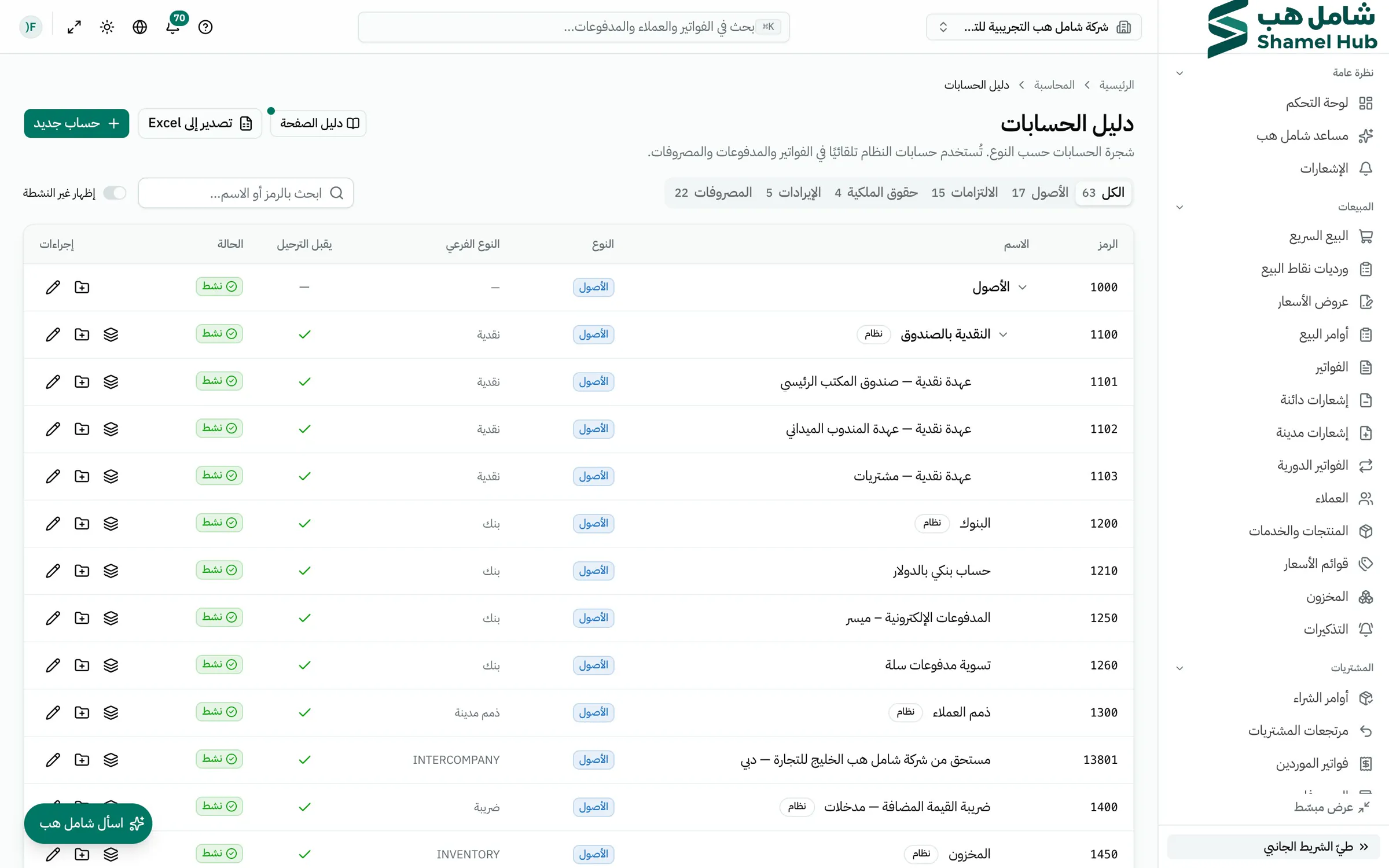Screen dimensions: 1389x868
Task: Select the الأصول 17 filter tab
Action: click(x=1040, y=193)
